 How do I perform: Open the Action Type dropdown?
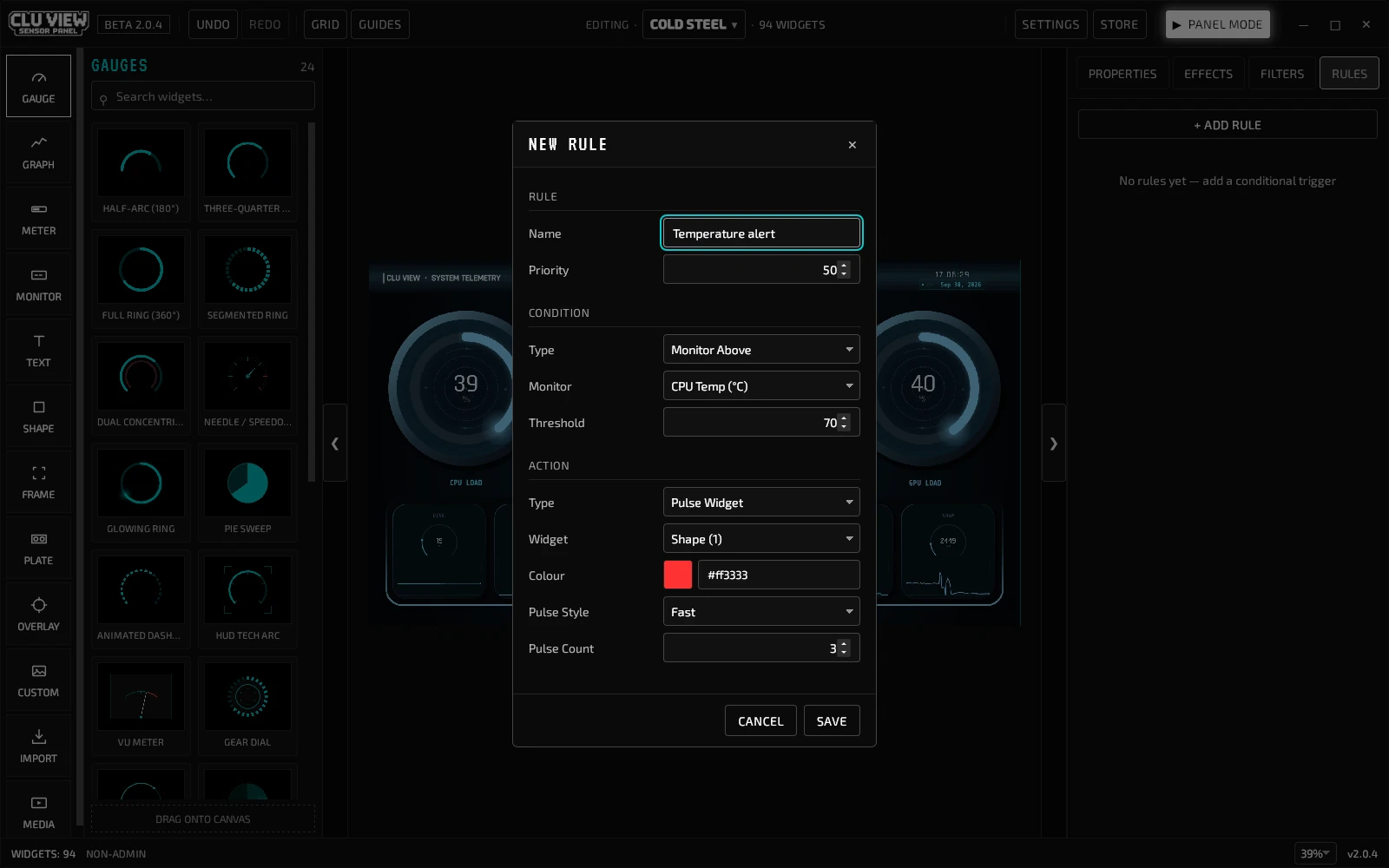[x=761, y=503]
